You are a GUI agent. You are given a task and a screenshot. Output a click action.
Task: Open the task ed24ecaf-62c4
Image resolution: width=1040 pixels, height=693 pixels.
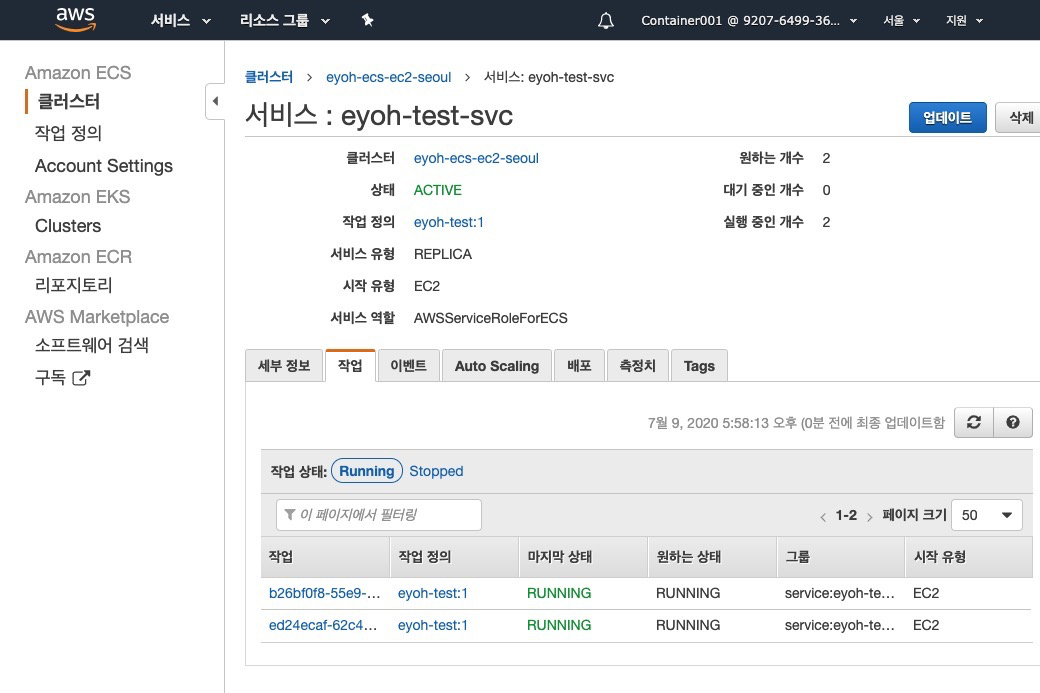(323, 625)
